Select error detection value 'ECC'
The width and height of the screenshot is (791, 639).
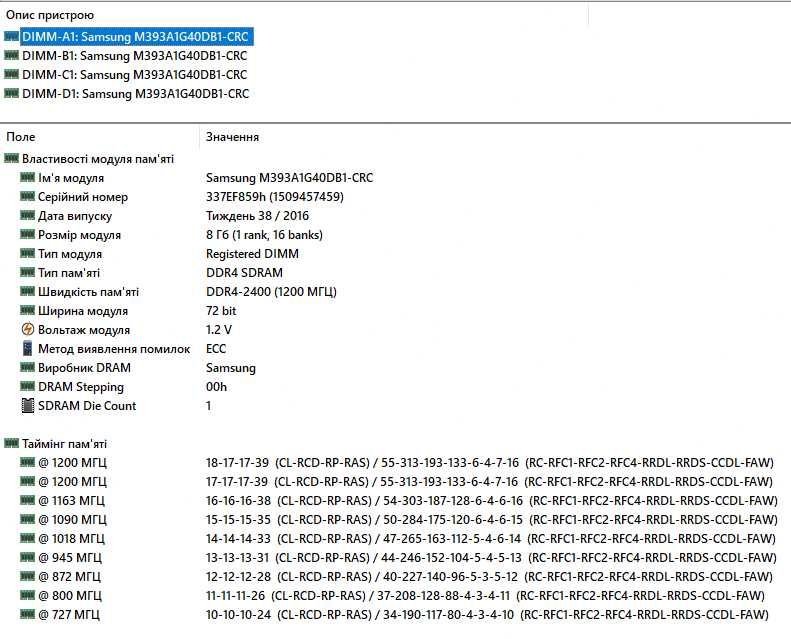point(216,349)
